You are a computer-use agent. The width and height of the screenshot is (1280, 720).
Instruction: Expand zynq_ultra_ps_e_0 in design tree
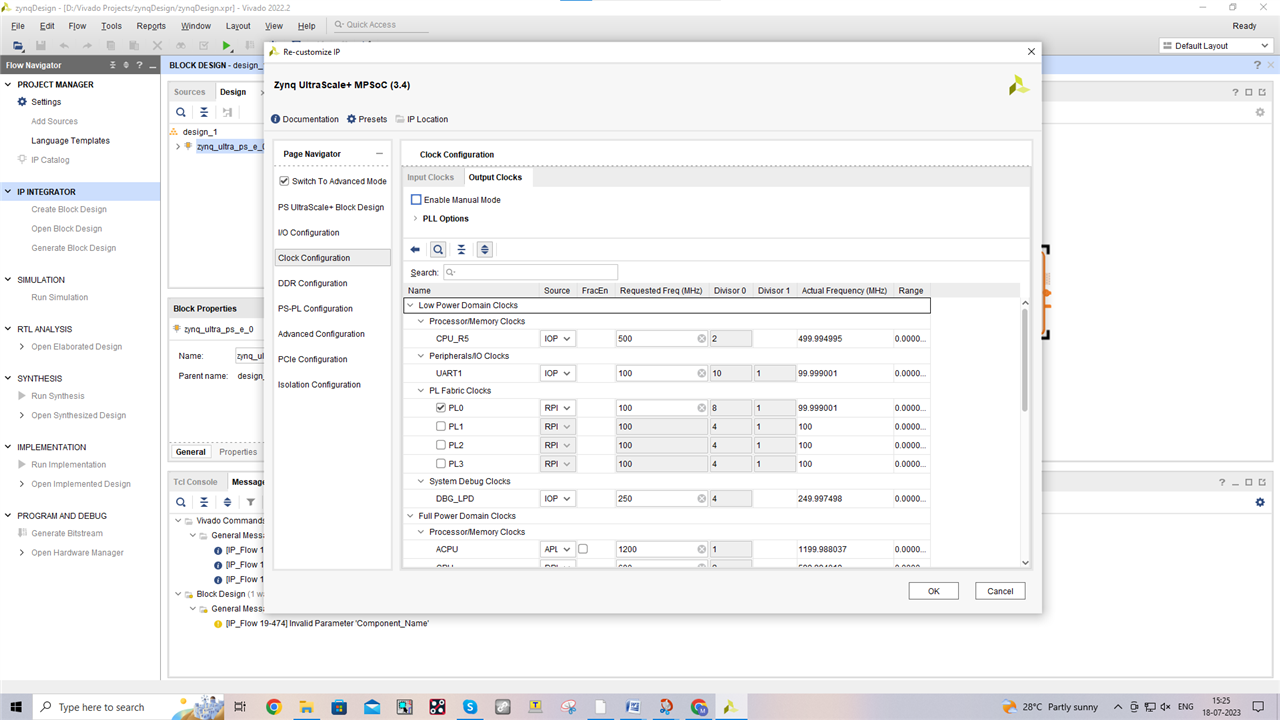tap(177, 146)
